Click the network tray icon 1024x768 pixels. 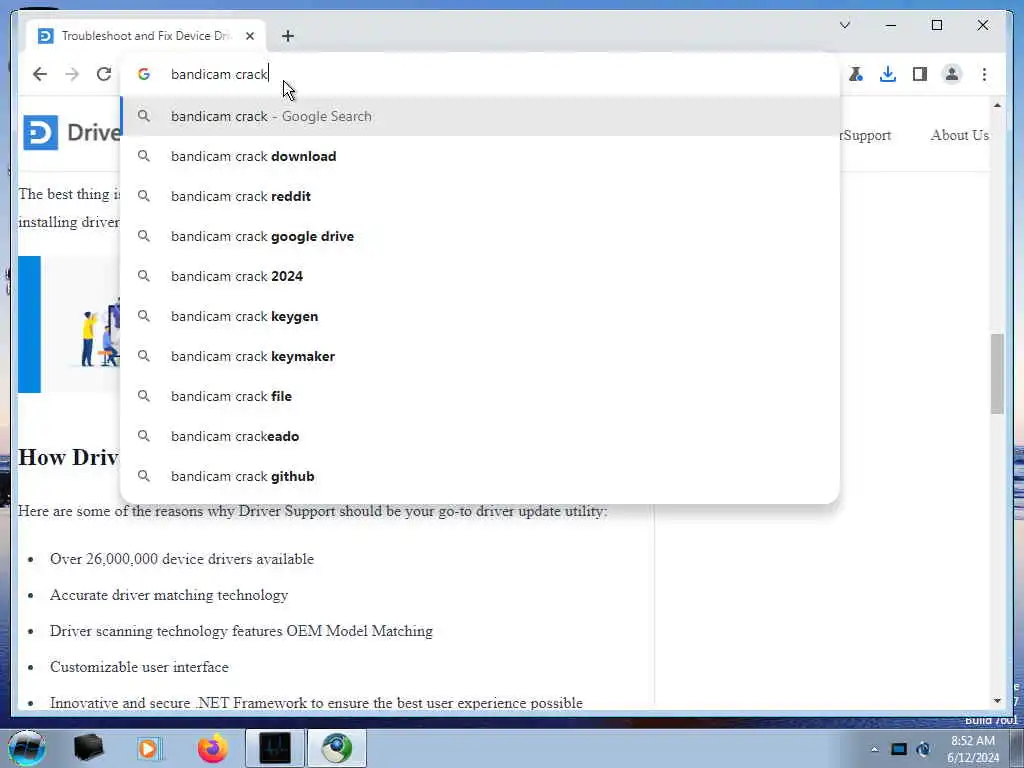899,749
